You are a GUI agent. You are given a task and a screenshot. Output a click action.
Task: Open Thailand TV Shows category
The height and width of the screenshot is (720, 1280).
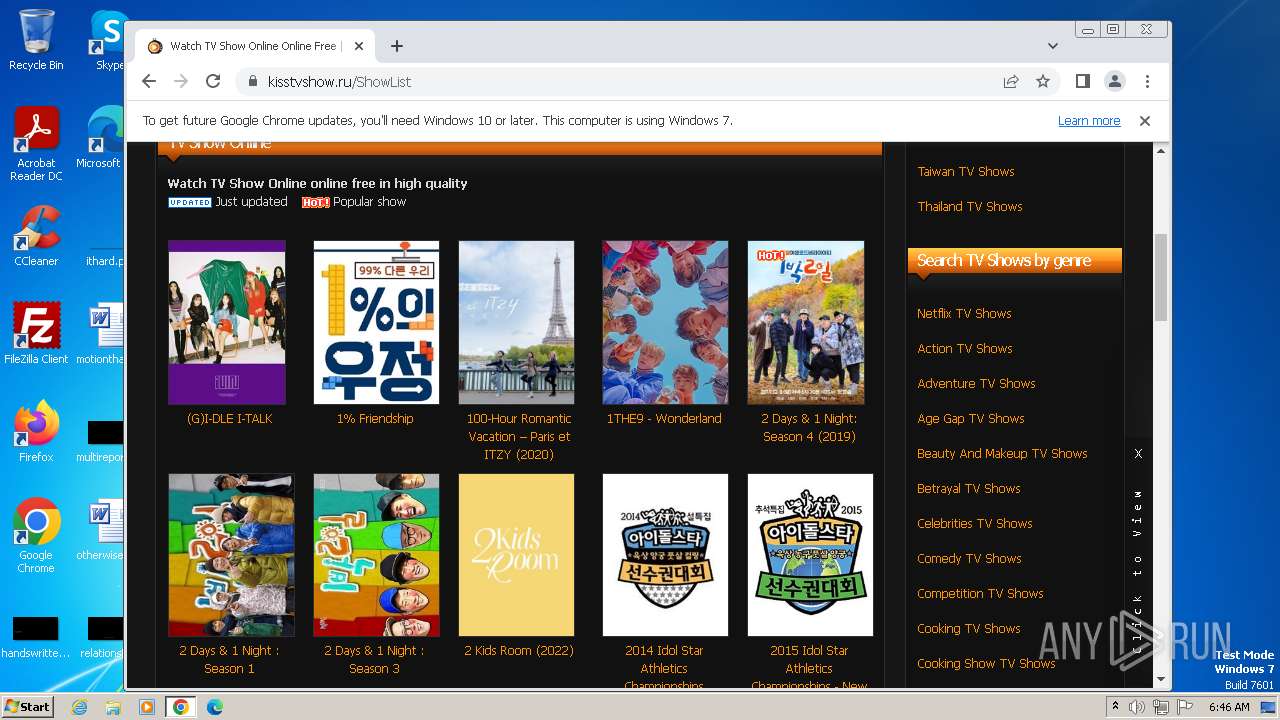click(970, 207)
